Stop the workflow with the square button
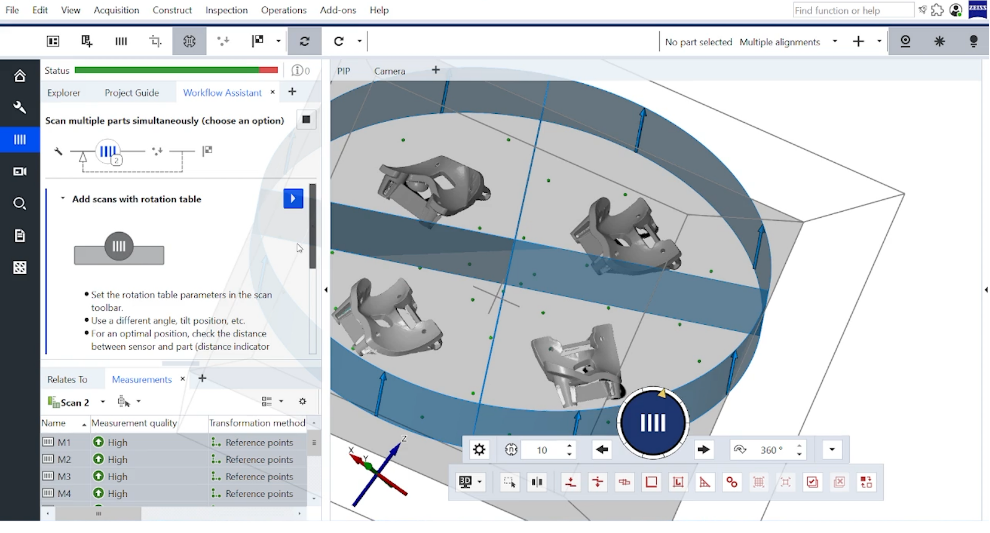 pos(306,119)
